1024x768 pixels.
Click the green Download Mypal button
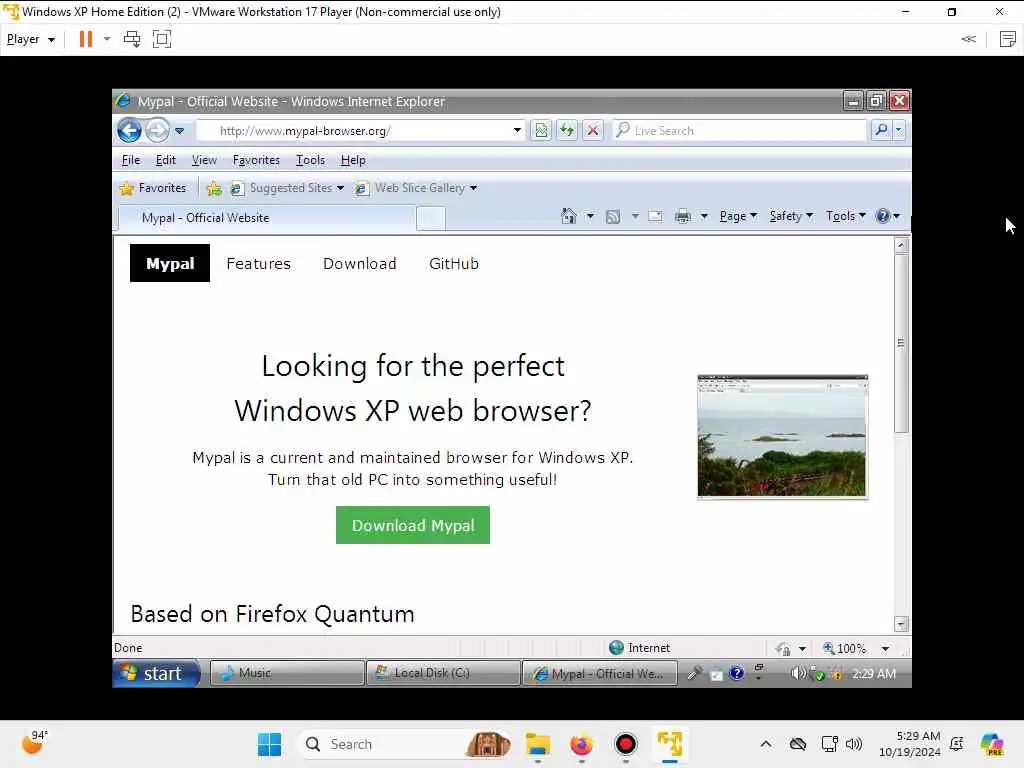coord(413,525)
